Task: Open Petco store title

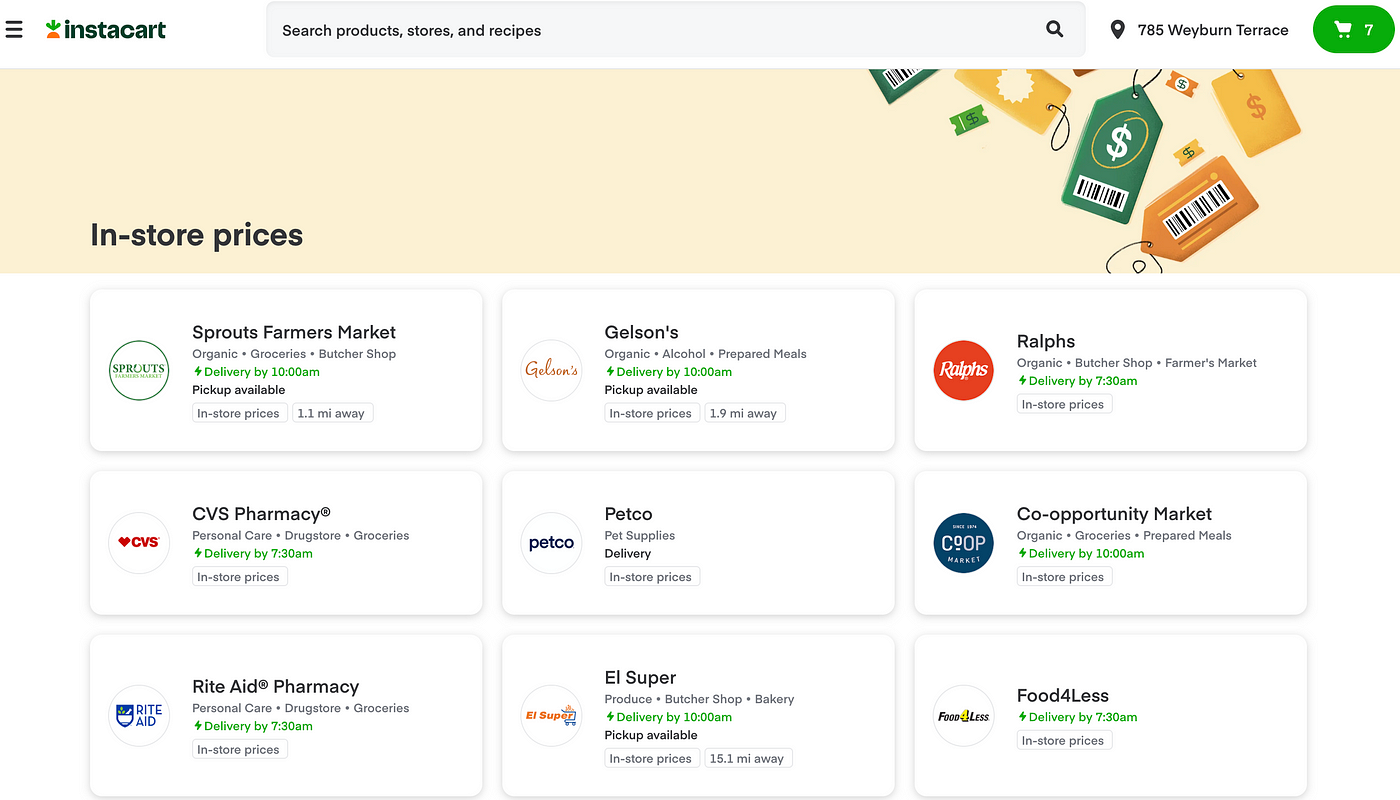Action: click(628, 514)
